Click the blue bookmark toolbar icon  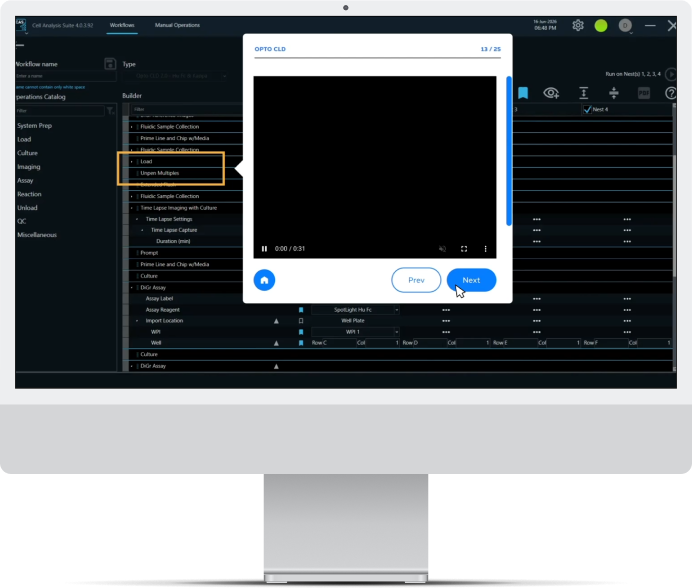pyautogui.click(x=523, y=93)
